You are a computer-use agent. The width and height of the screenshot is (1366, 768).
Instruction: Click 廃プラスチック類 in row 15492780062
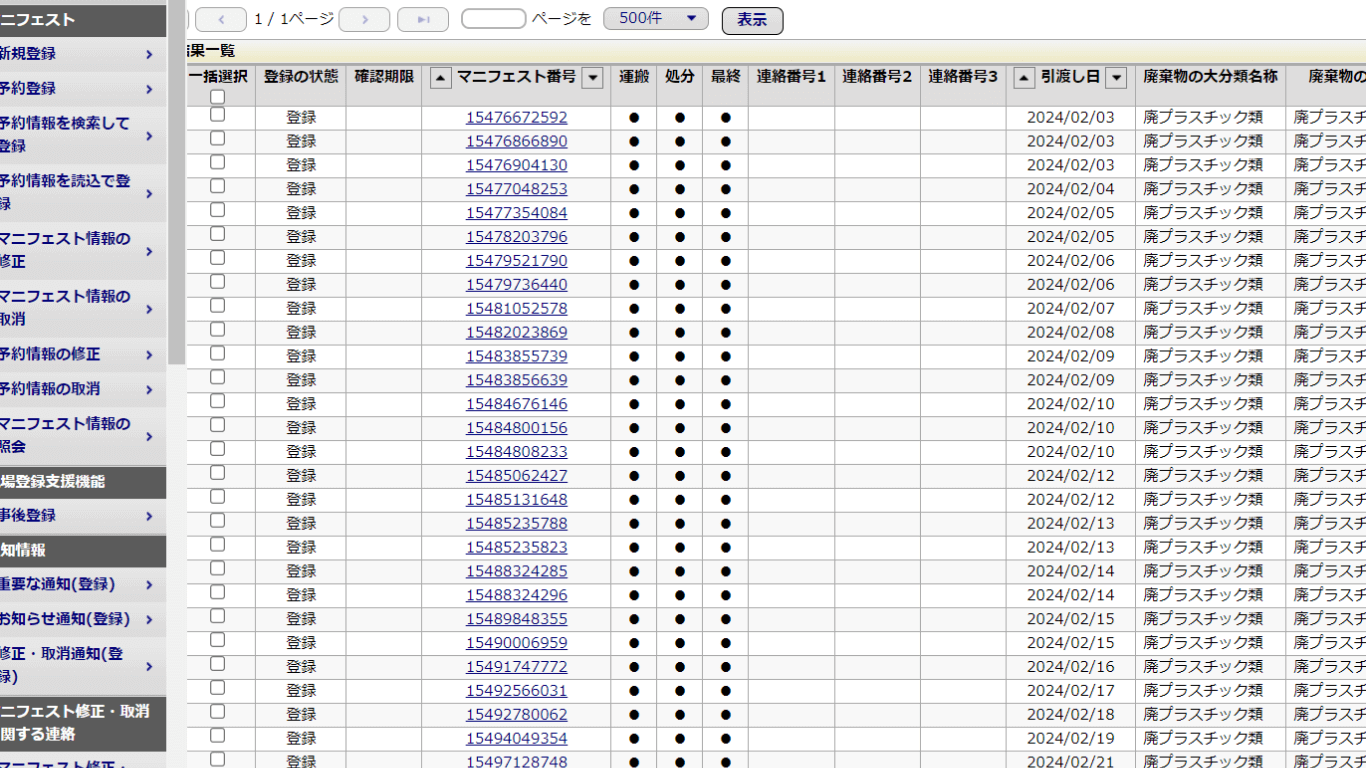[1203, 714]
